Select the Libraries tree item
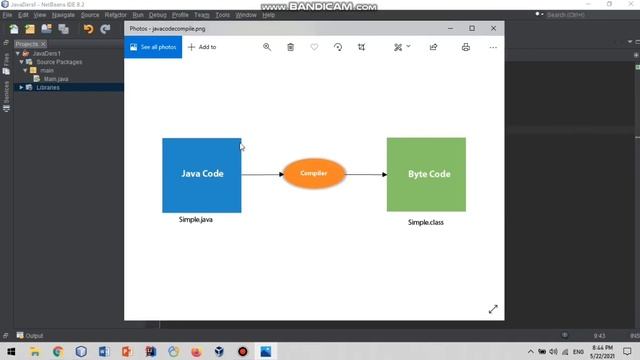 tap(48, 87)
